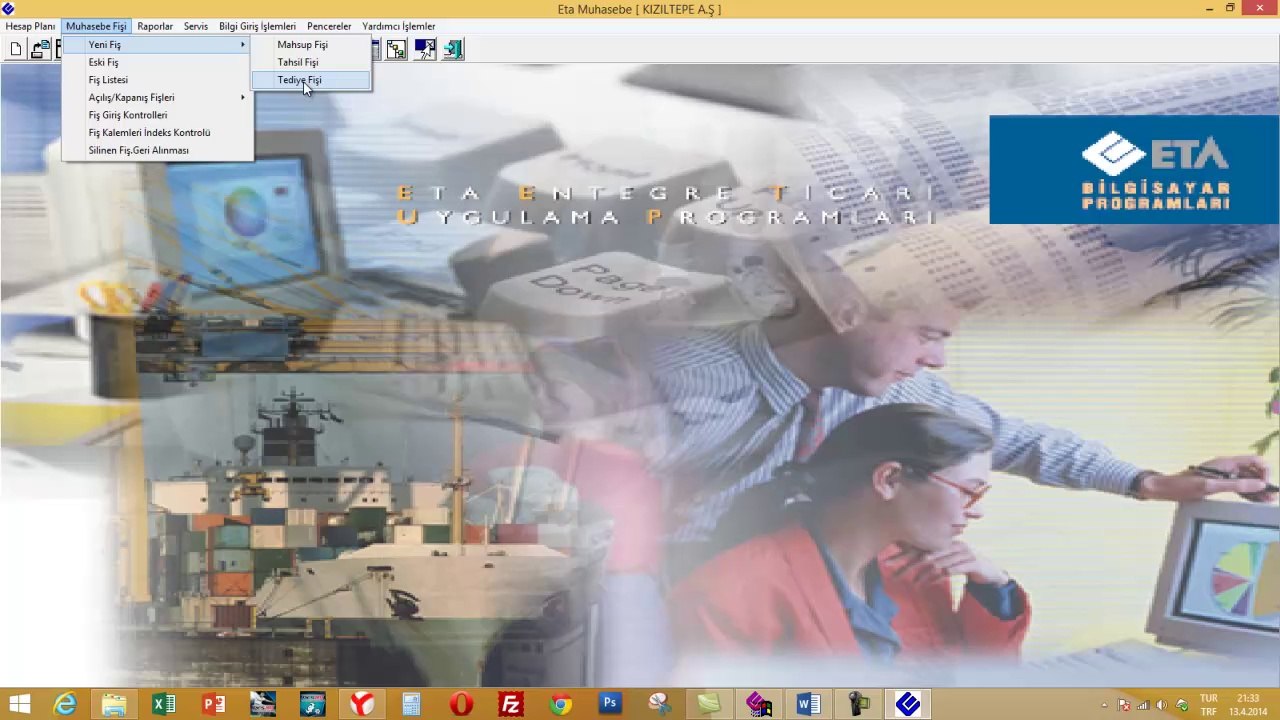
Task: Open the Yardımcı İşlemler menu
Action: point(398,26)
